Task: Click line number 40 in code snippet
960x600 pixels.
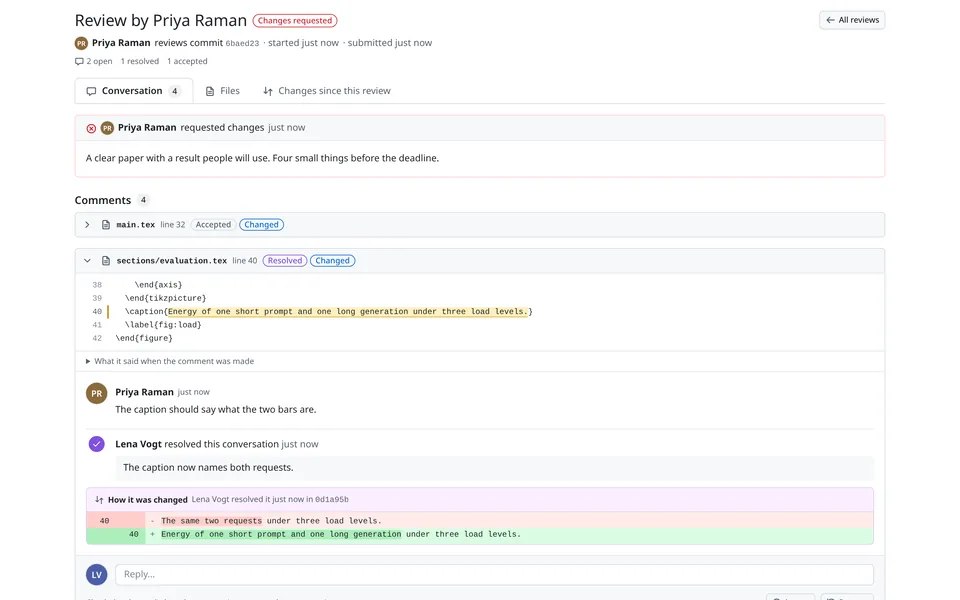Action: tap(97, 312)
